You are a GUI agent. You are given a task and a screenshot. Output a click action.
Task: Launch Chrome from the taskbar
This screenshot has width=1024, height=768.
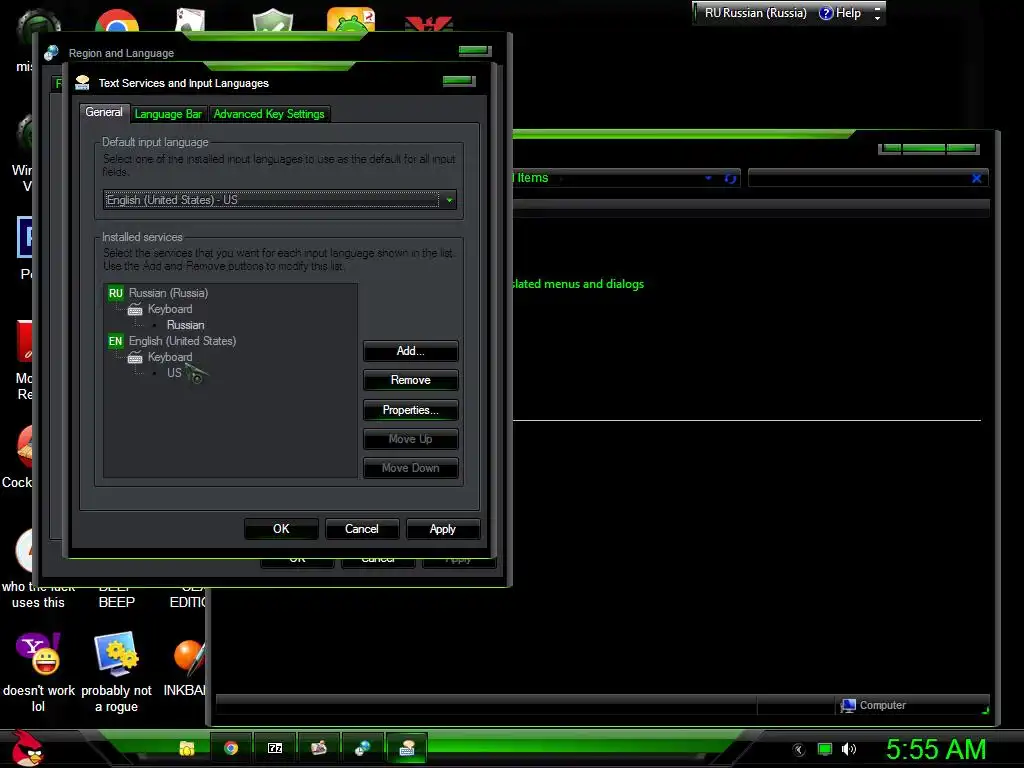point(231,748)
